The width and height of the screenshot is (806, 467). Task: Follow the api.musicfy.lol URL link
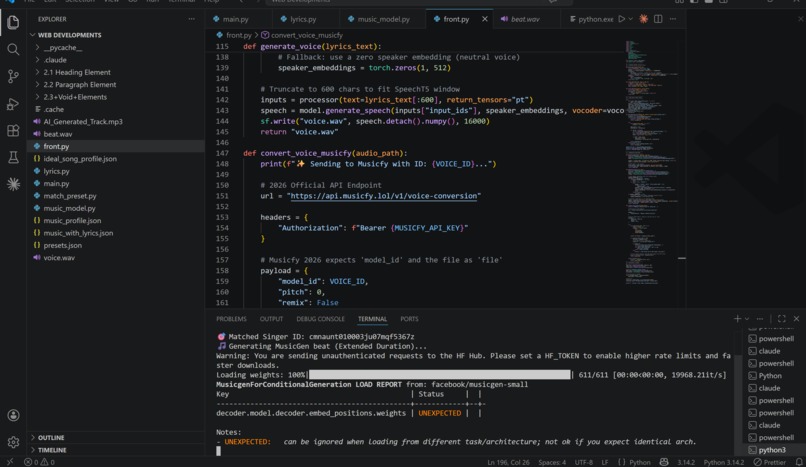click(x=383, y=196)
